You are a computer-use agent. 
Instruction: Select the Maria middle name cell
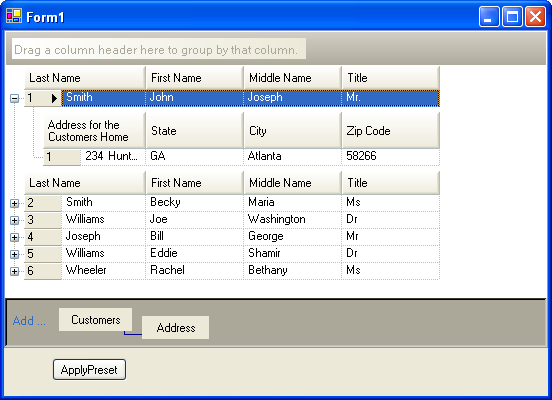coord(293,202)
